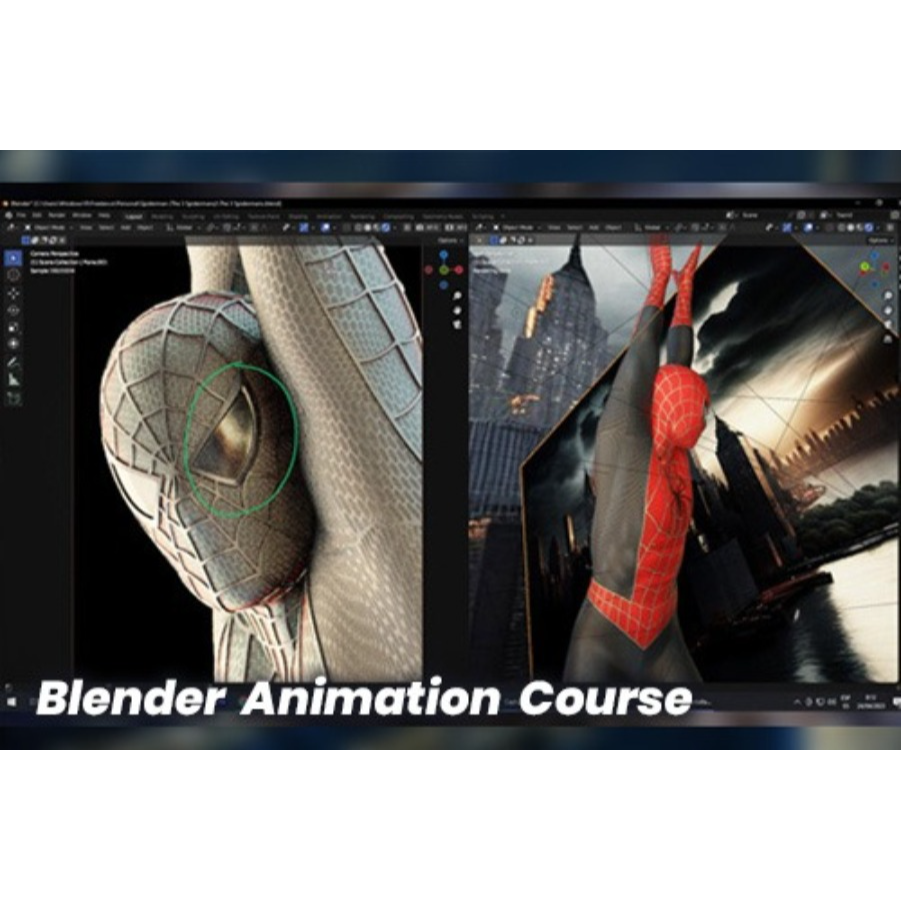Toggle the overlays button in right viewport header
901x901 pixels.
pyautogui.click(x=808, y=228)
